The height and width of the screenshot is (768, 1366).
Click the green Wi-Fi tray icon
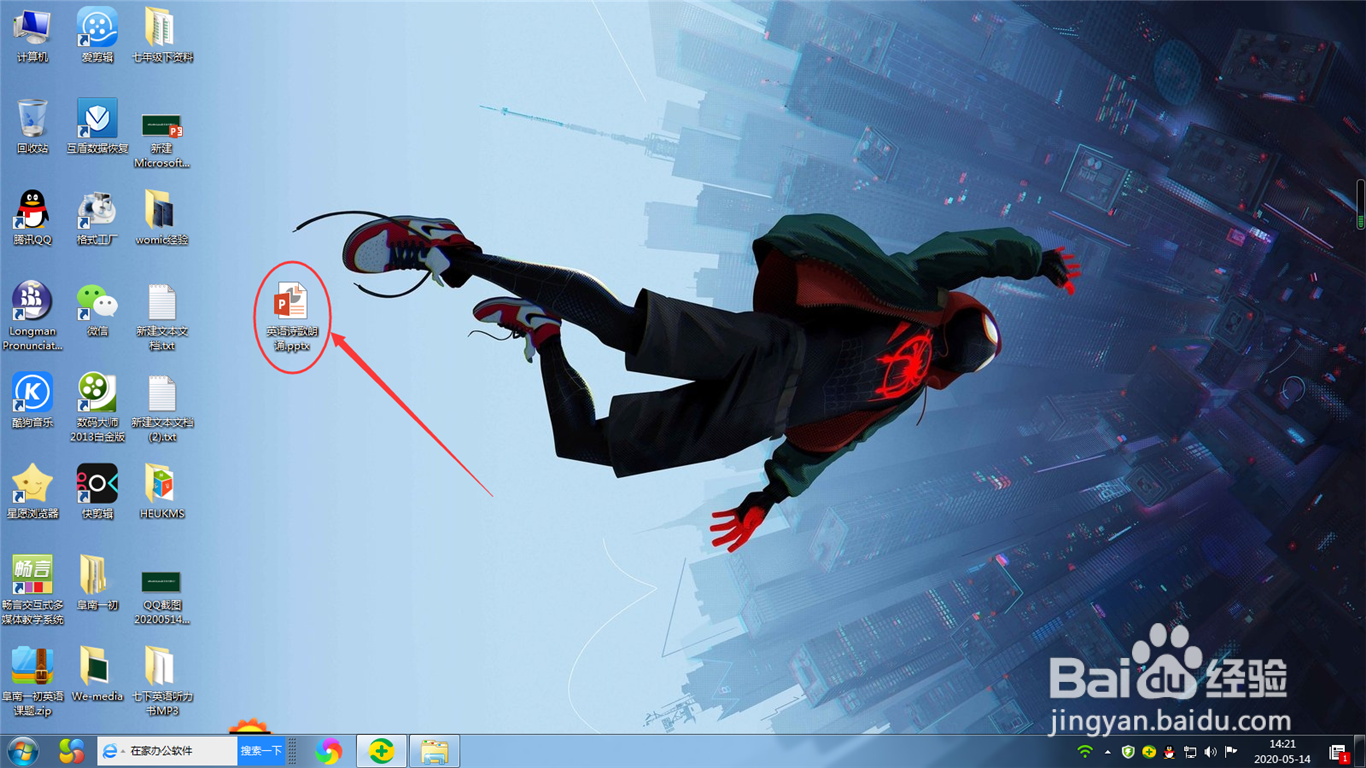[x=1085, y=752]
